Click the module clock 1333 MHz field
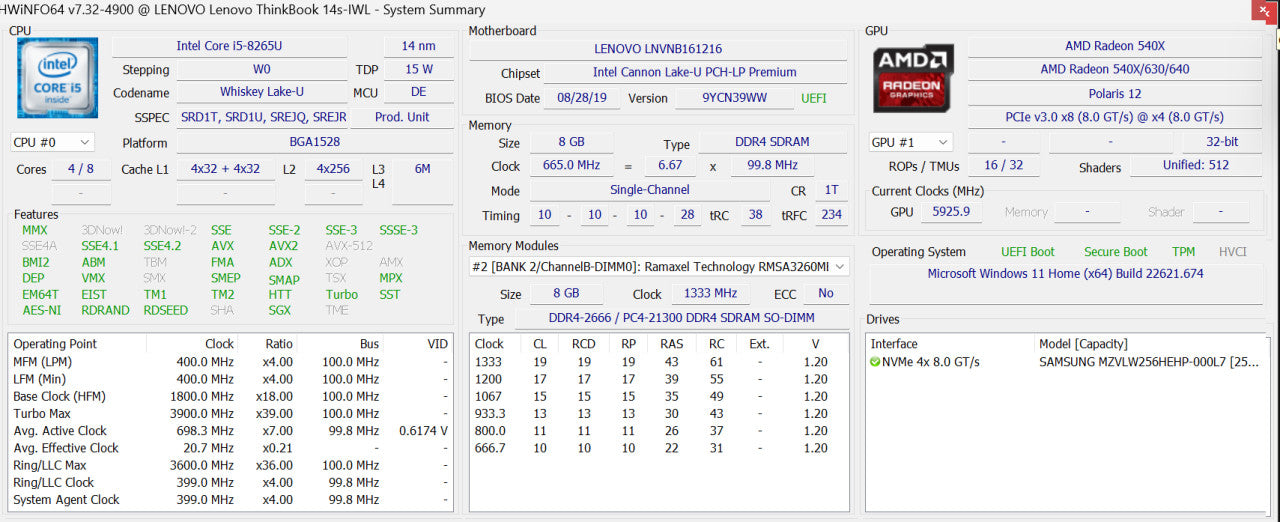 coord(710,293)
